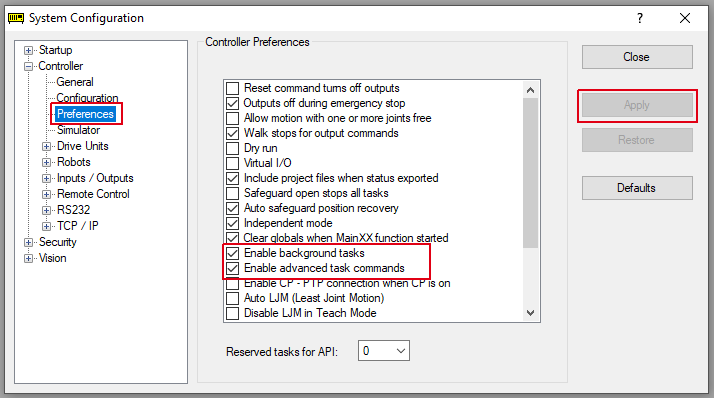Viewport: 714px width, 398px height.
Task: Click the Defaults button
Action: tap(637, 188)
